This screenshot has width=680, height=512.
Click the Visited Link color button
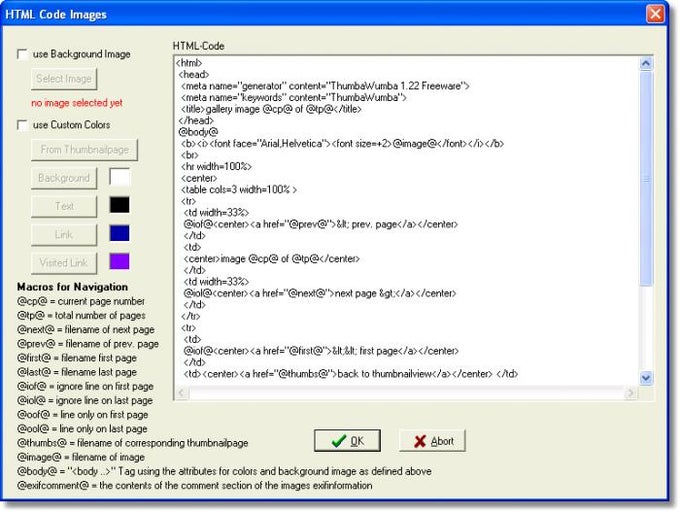pos(64,263)
